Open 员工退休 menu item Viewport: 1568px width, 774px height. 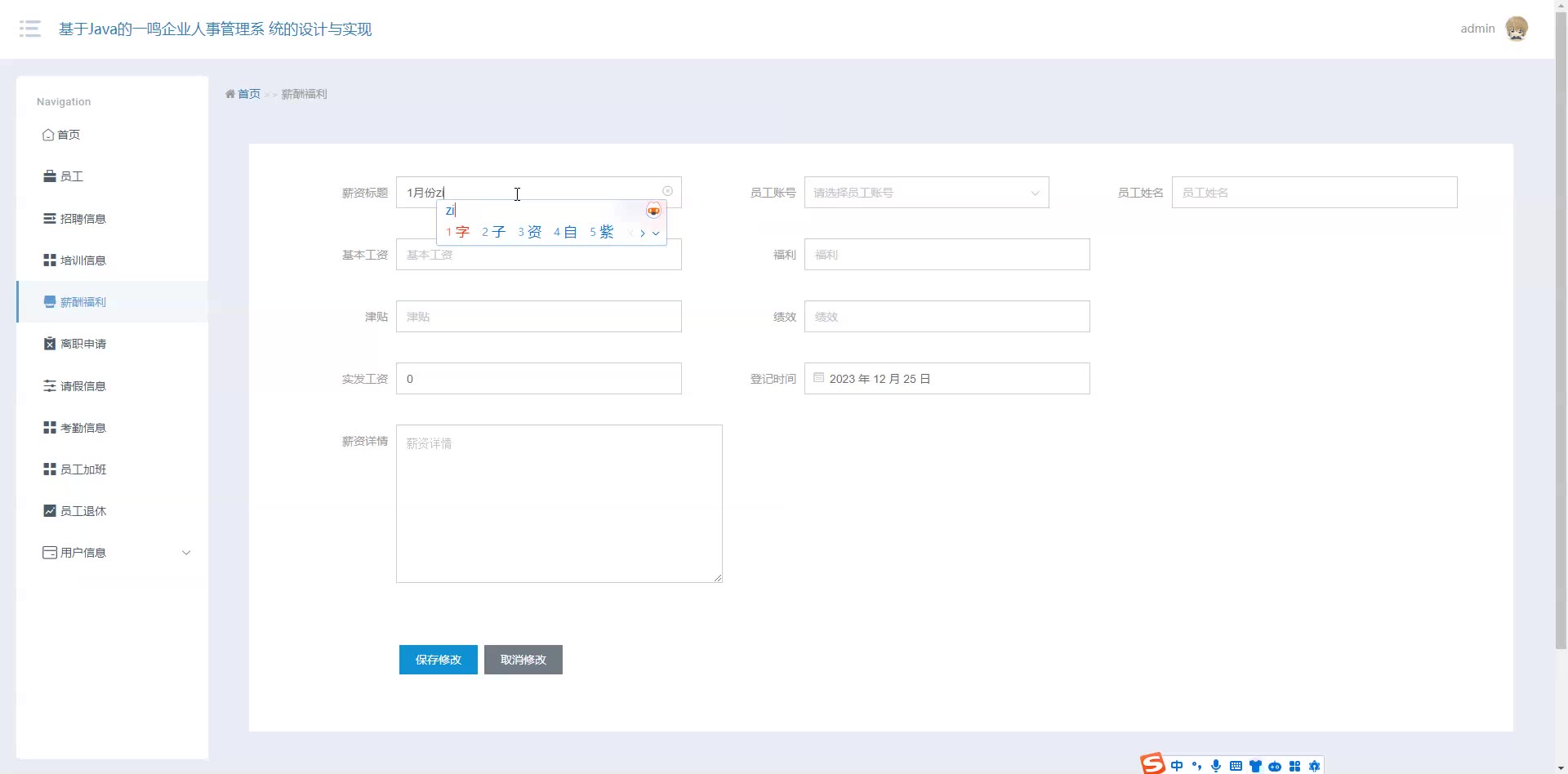click(x=113, y=511)
